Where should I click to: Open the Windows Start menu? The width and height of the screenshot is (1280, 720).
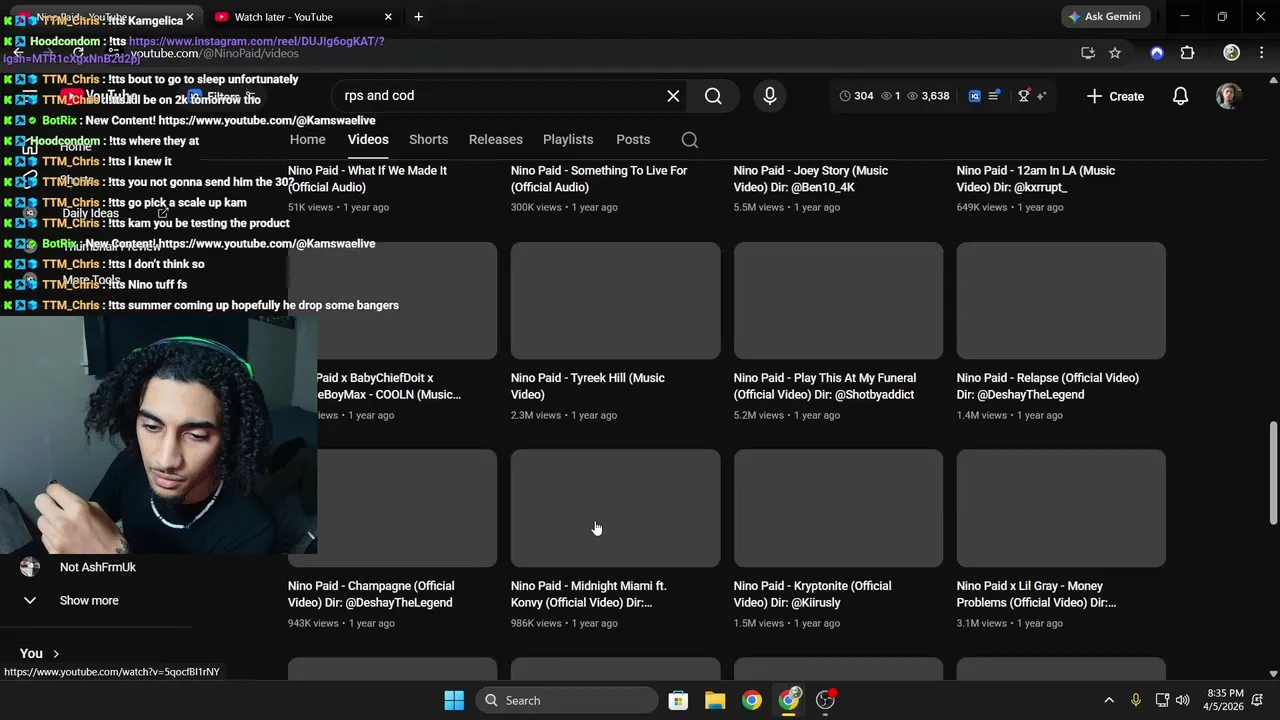(x=454, y=700)
